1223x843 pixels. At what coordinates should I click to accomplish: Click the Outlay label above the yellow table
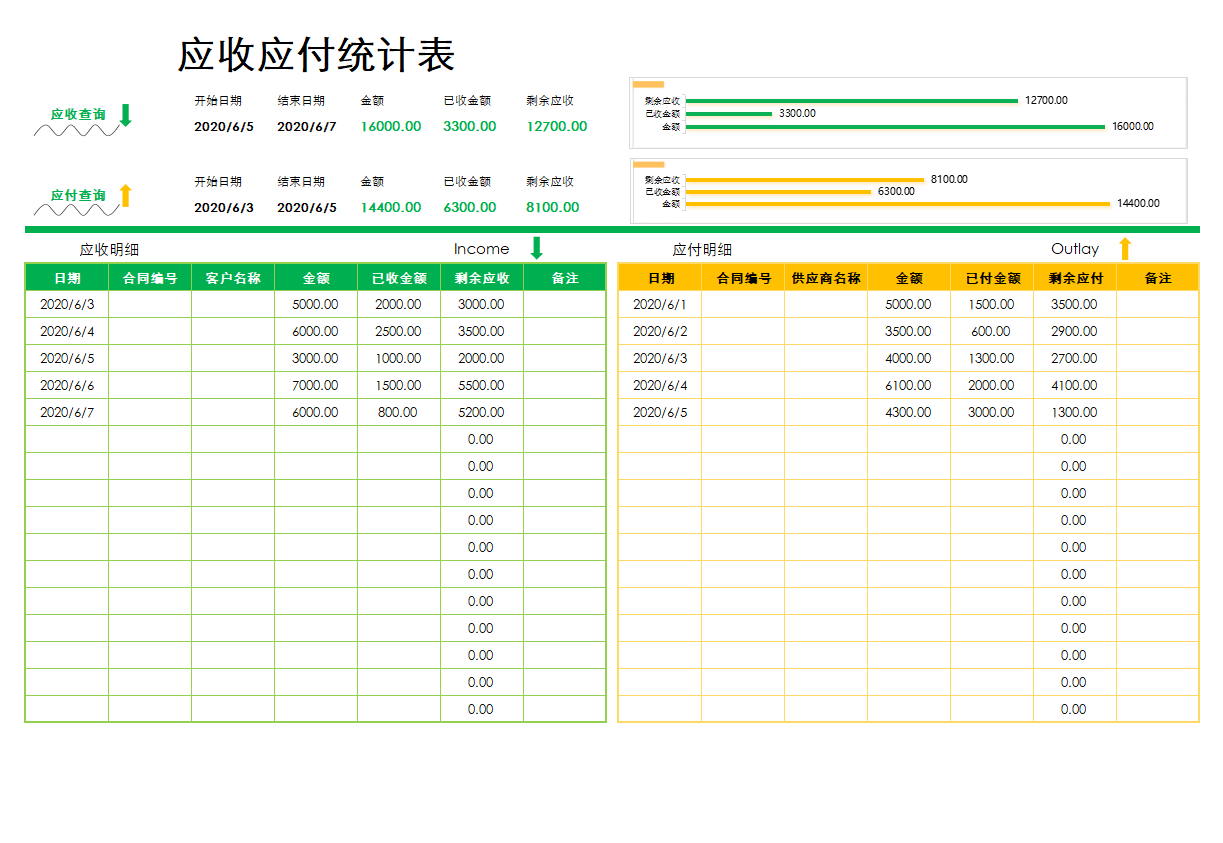1073,248
